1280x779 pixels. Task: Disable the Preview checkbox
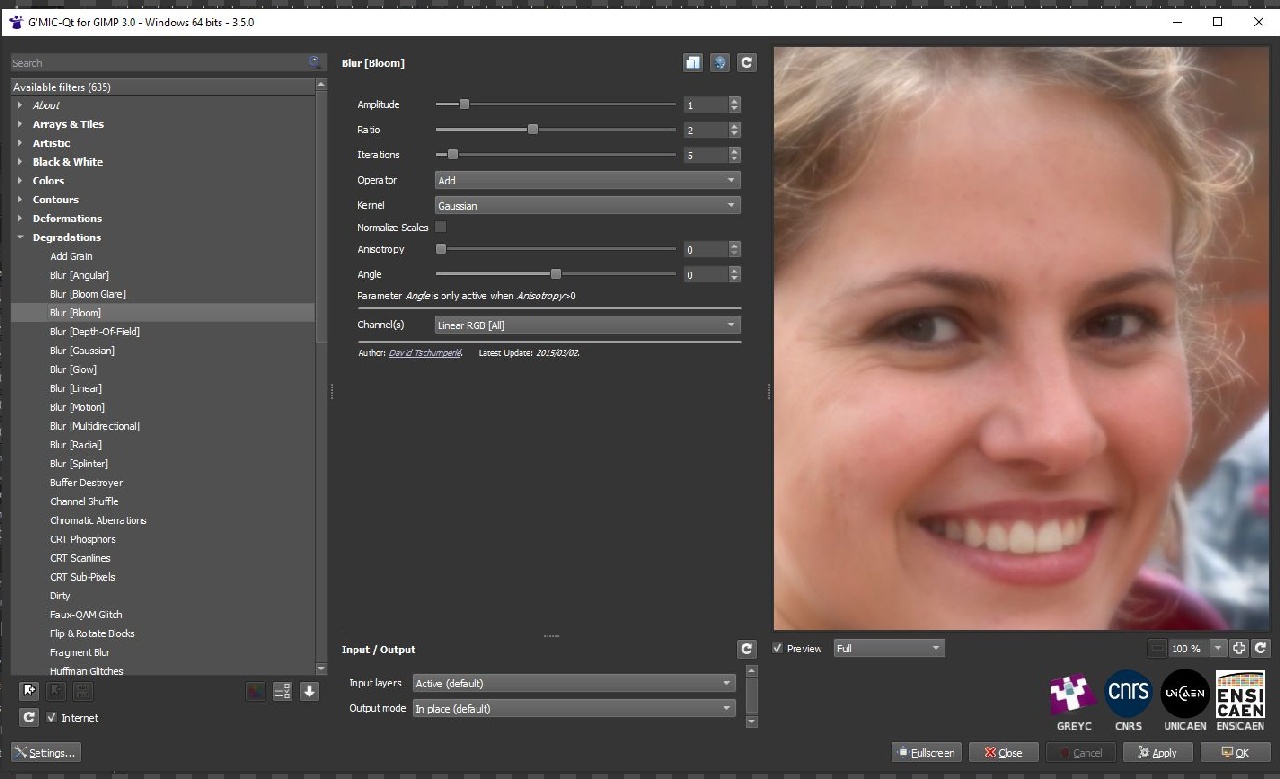pos(777,648)
